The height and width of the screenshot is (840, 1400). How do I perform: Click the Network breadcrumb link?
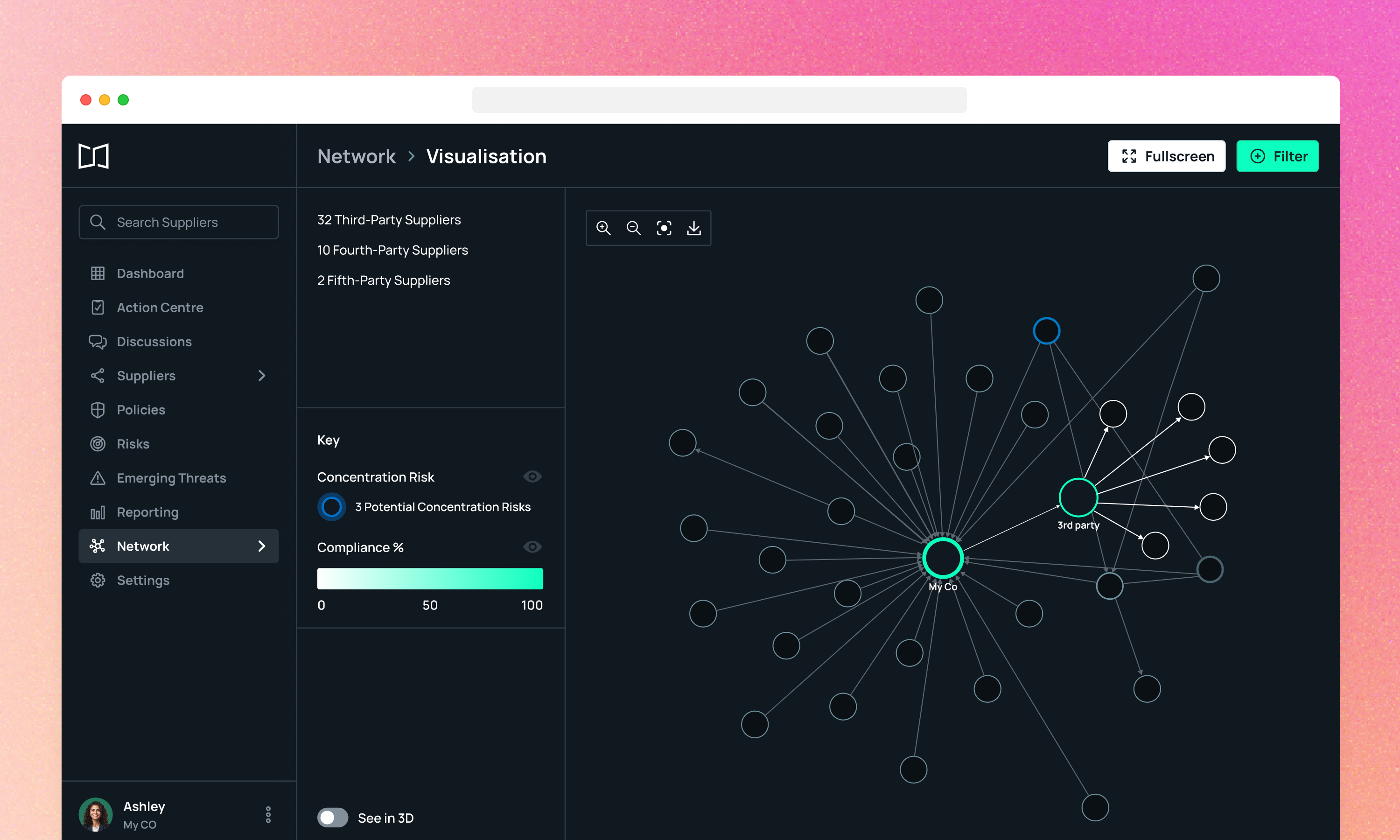(357, 156)
